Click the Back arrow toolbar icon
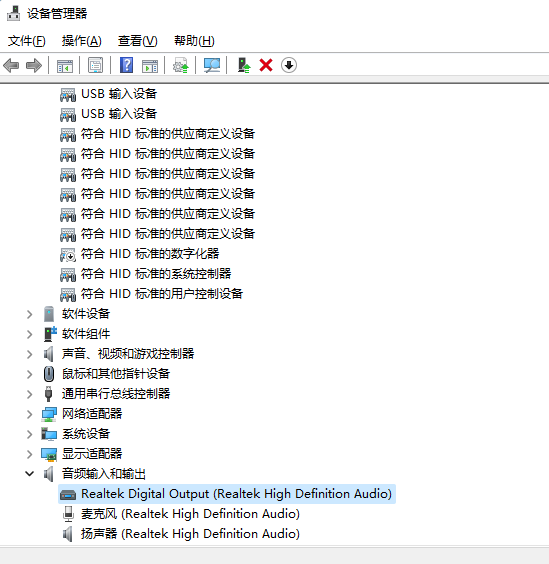 tap(11, 66)
